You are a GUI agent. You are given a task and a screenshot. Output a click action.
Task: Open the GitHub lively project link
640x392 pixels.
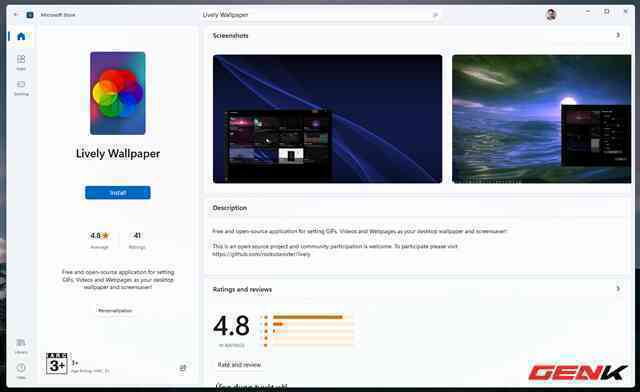261,254
